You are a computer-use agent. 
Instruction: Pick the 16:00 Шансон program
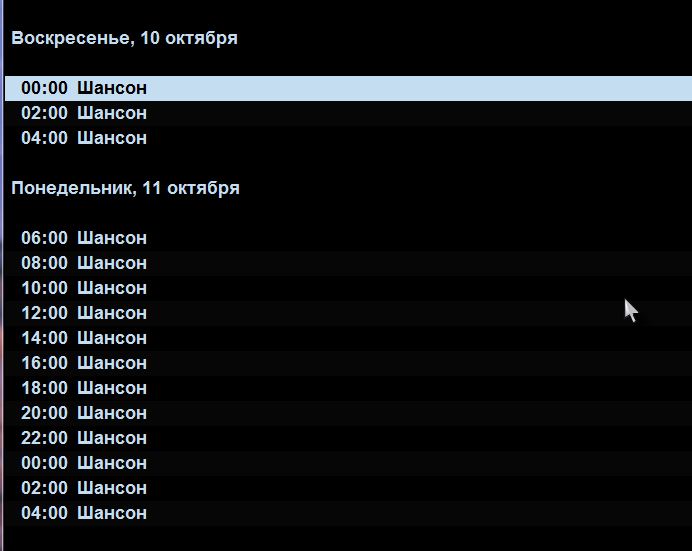click(x=348, y=364)
